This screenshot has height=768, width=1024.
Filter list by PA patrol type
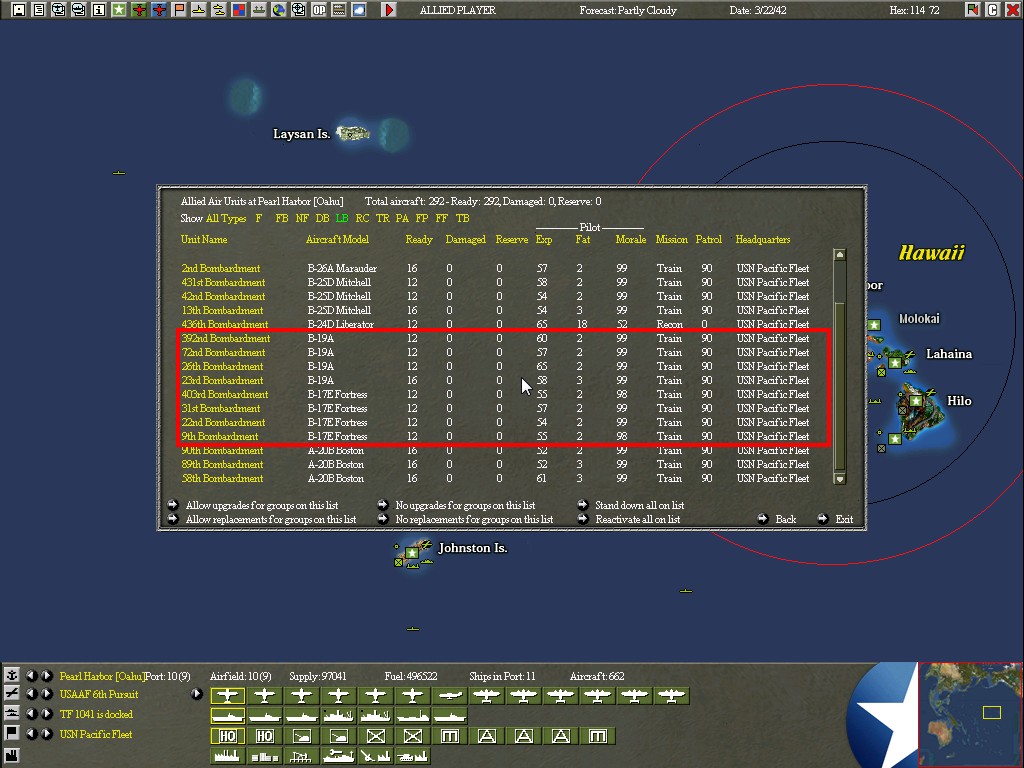(x=402, y=219)
